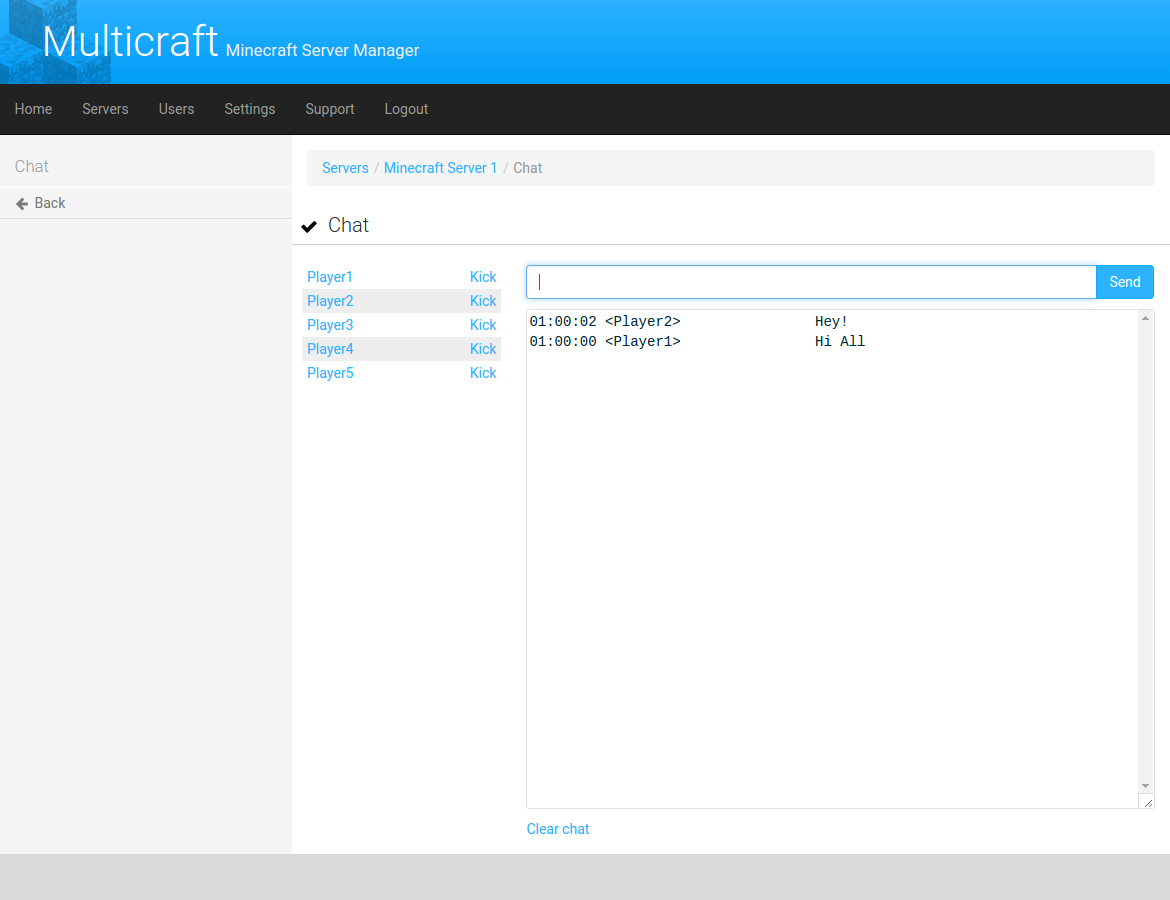Click the chat log scroll down arrow
Viewport: 1170px width, 900px height.
tap(1145, 786)
